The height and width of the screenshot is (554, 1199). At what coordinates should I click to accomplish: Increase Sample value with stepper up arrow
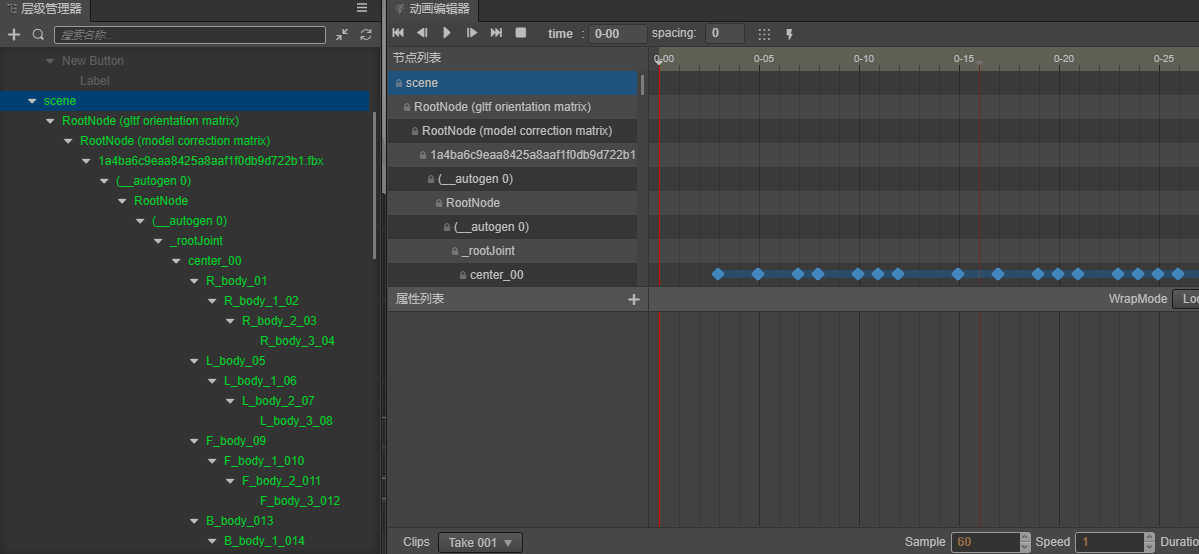click(1025, 538)
